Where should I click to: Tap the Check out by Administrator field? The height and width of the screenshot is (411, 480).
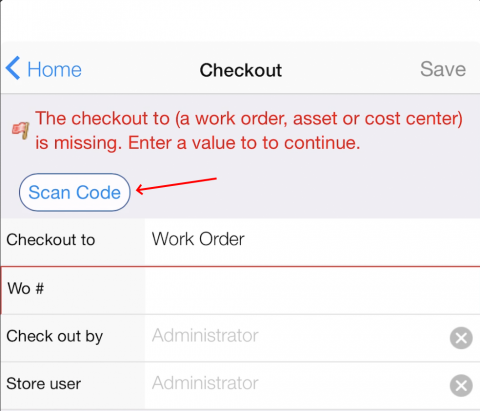[x=297, y=336]
